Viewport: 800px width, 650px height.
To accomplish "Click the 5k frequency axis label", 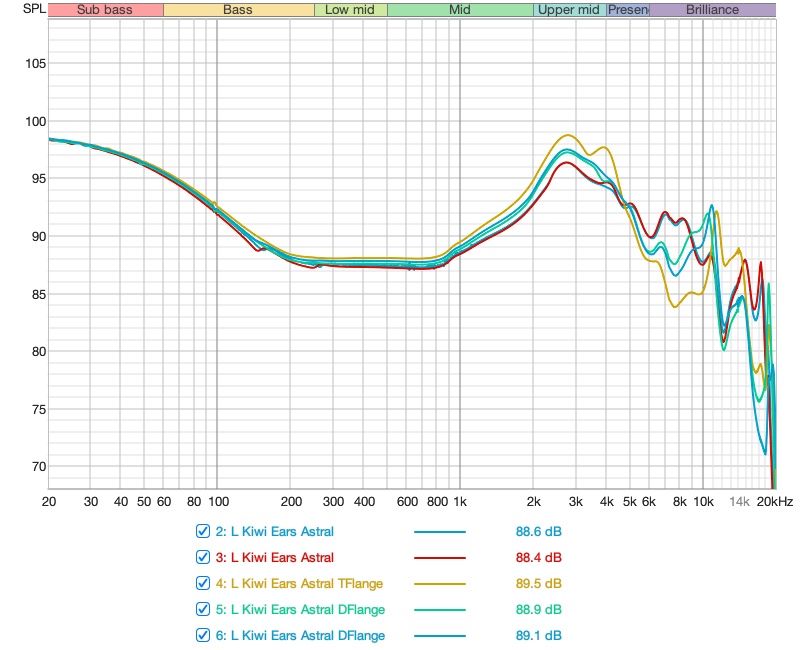I will (x=630, y=502).
